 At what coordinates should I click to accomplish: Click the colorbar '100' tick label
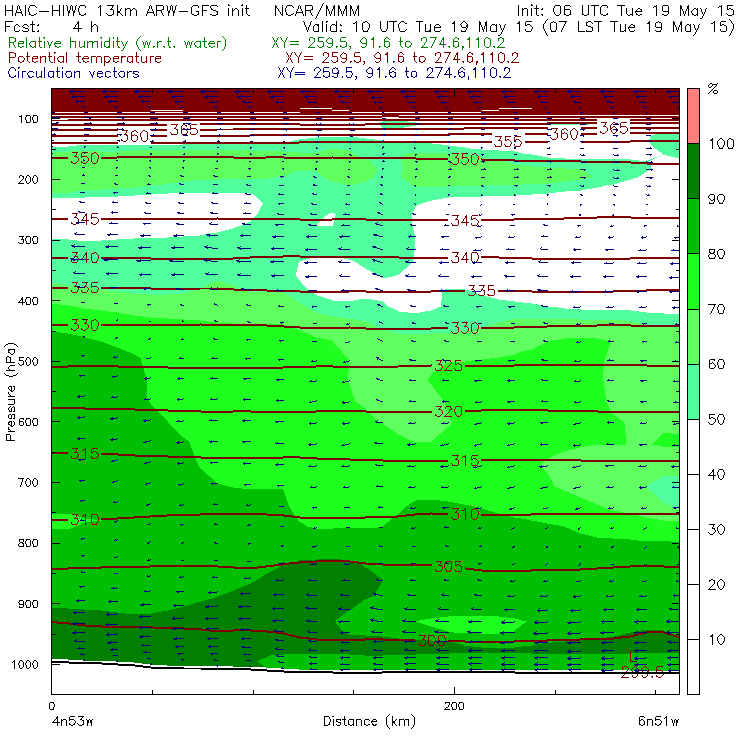(721, 143)
